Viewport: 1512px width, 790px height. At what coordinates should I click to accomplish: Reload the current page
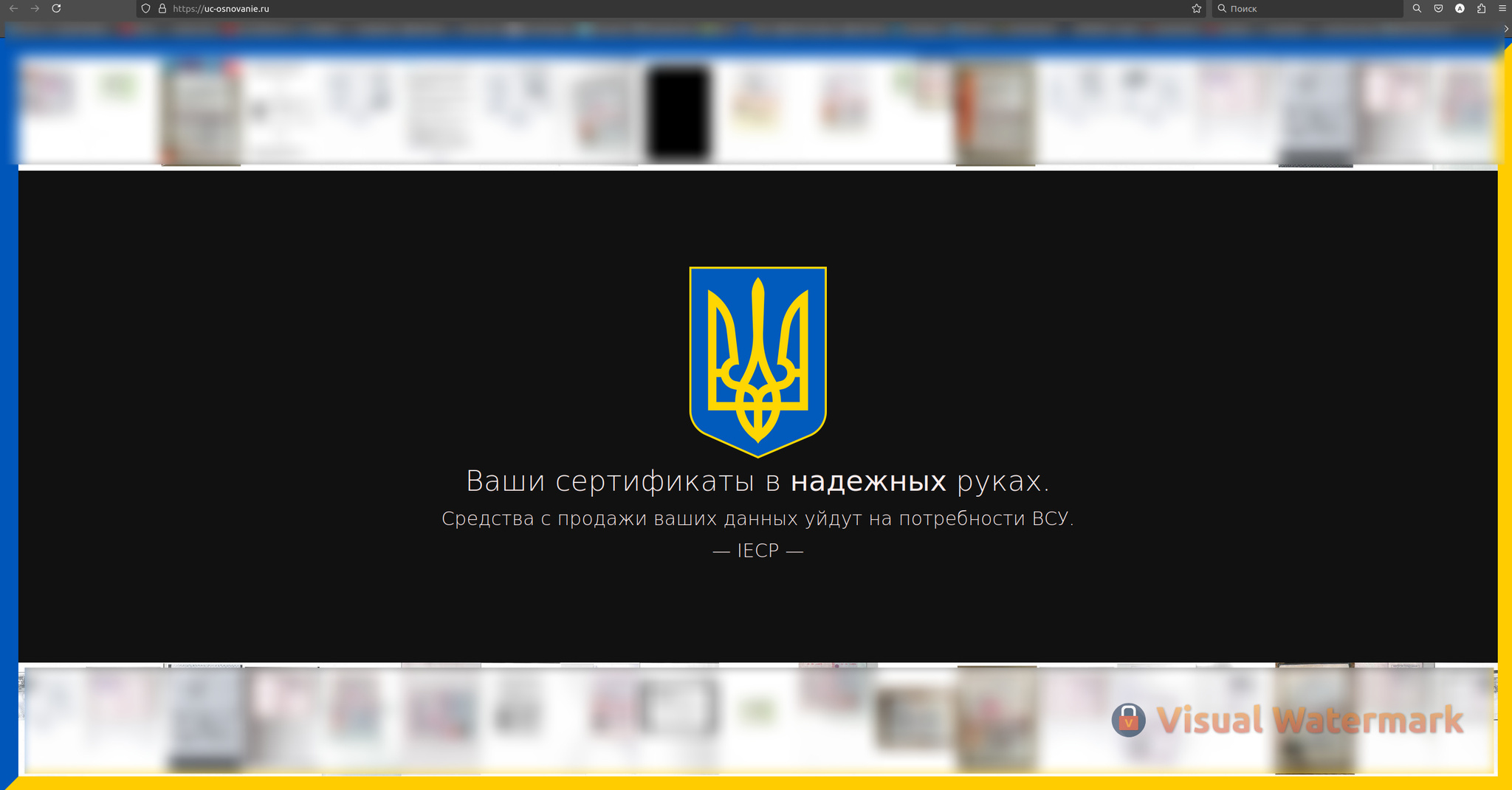point(56,9)
